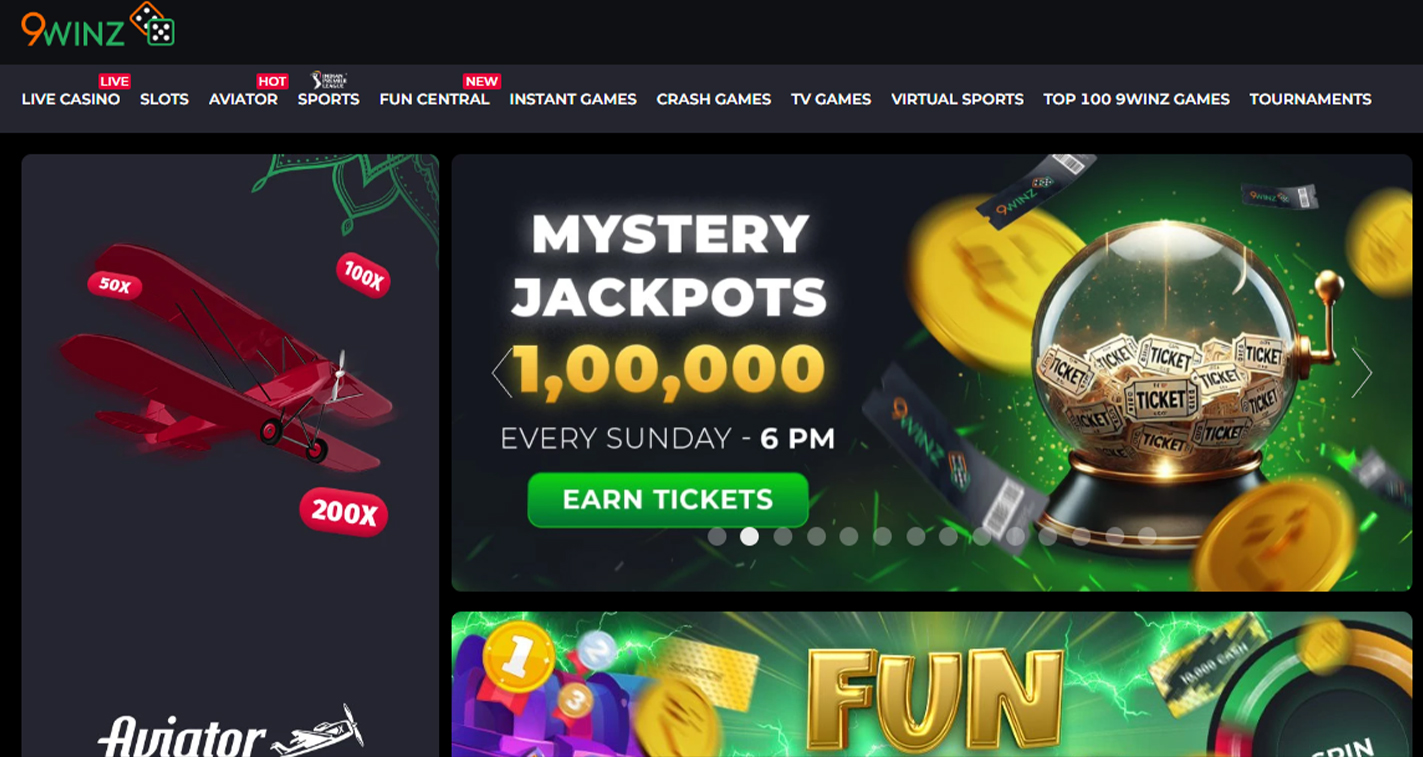This screenshot has height=757, width=1423.
Task: Select the first carousel dot
Action: coord(717,536)
